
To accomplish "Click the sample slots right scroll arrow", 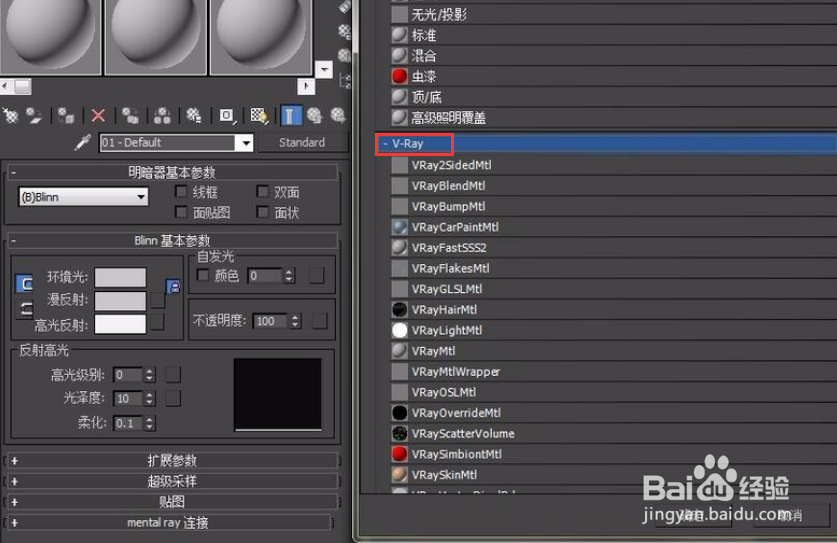I will pos(306,86).
